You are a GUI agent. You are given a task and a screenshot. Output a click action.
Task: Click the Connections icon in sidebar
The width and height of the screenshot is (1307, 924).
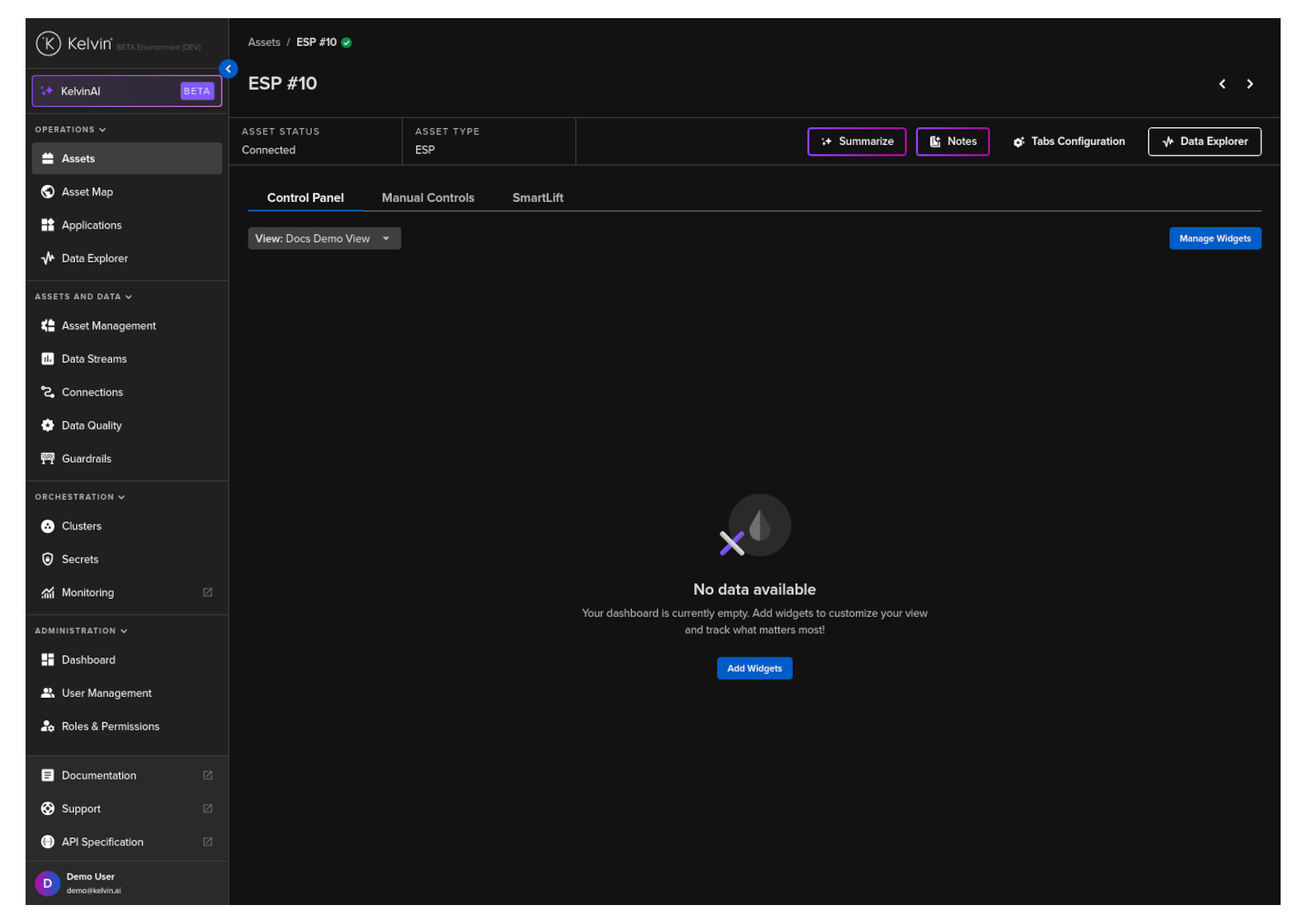pos(48,393)
